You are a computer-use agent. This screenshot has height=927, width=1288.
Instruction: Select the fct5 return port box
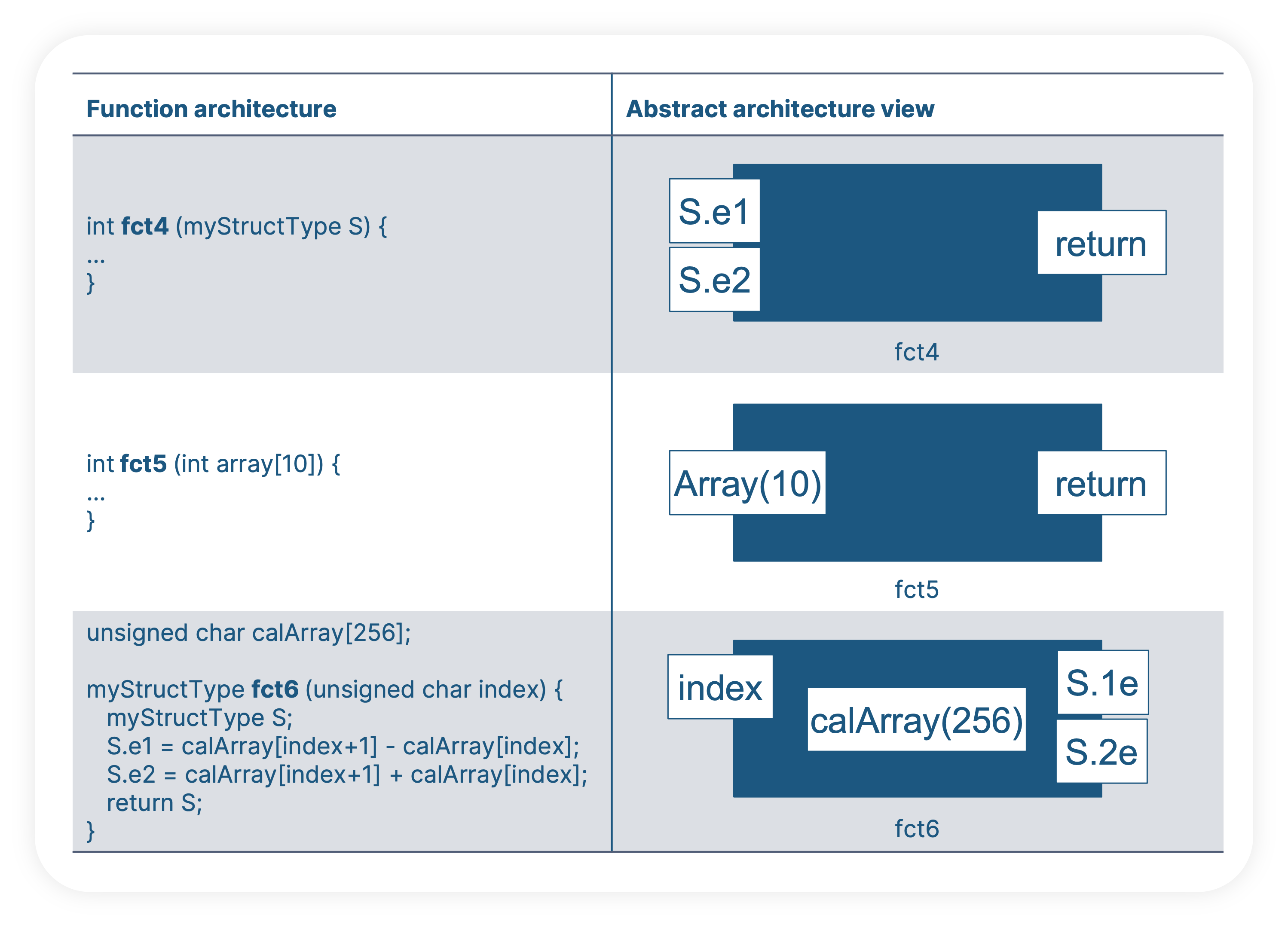click(x=1101, y=483)
